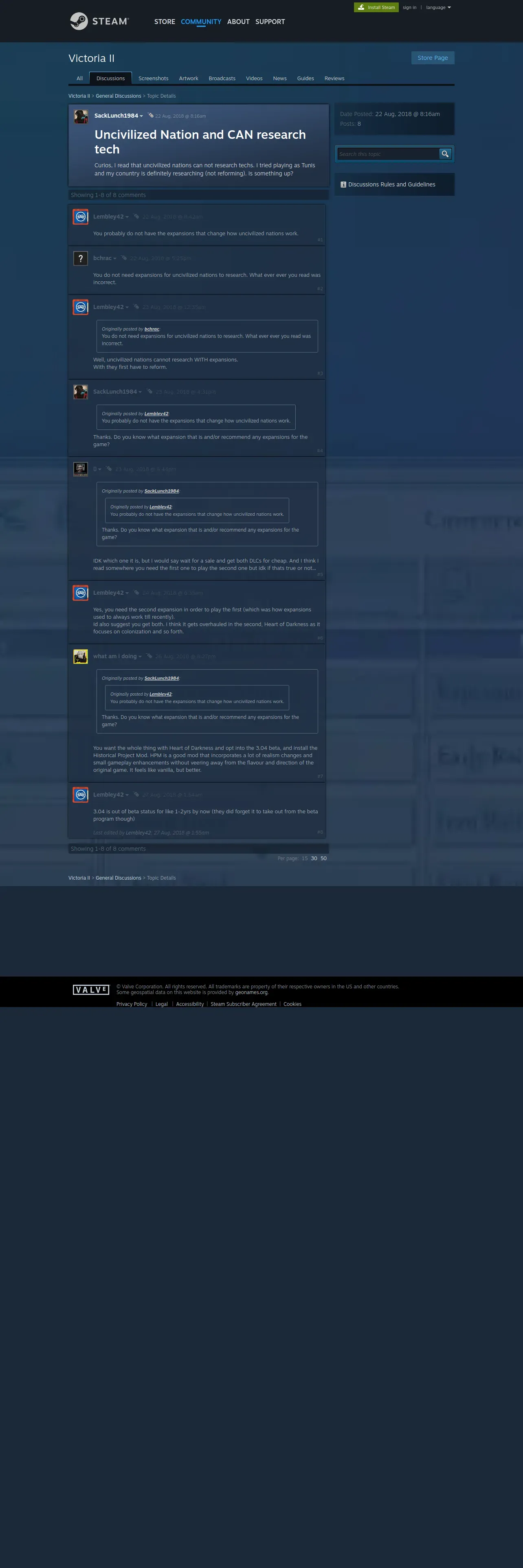The height and width of the screenshot is (1568, 523).
Task: Expand Lembley42 dropdown on comment #6
Action: point(127,593)
